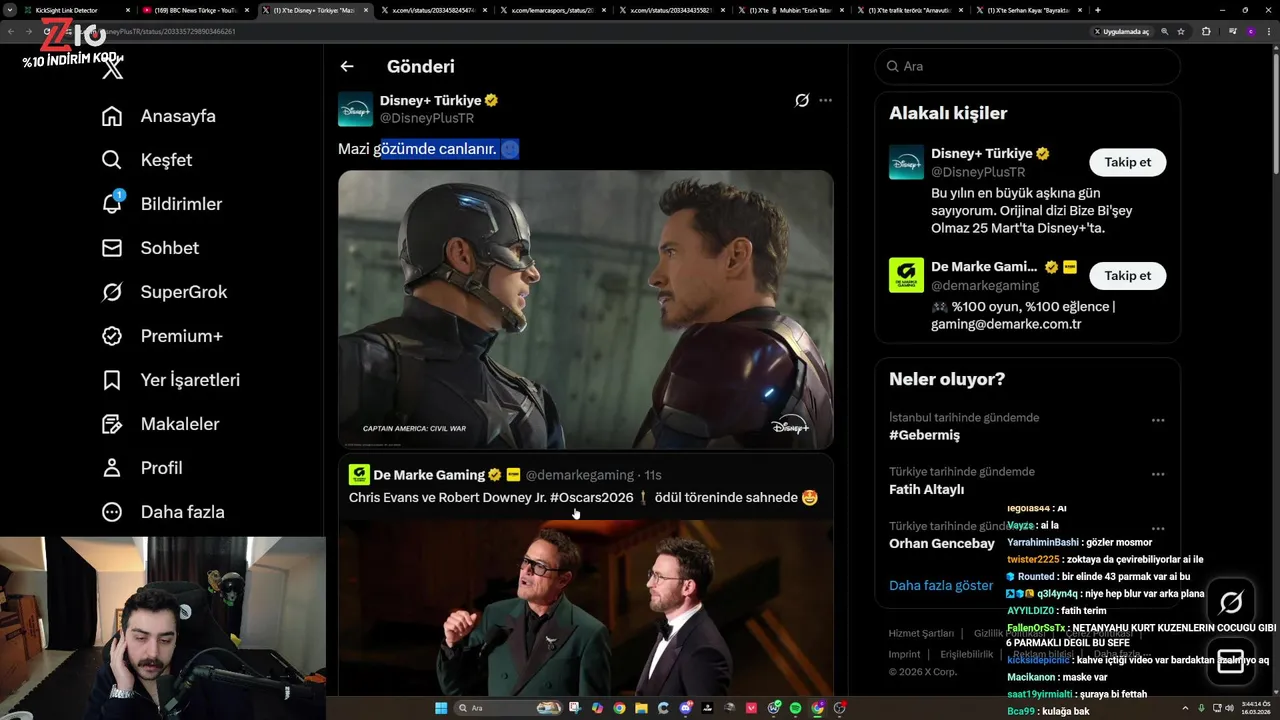1280x720 pixels.
Task: Switch to the Serhan Kaya Bayraktar tab
Action: [x=1028, y=10]
